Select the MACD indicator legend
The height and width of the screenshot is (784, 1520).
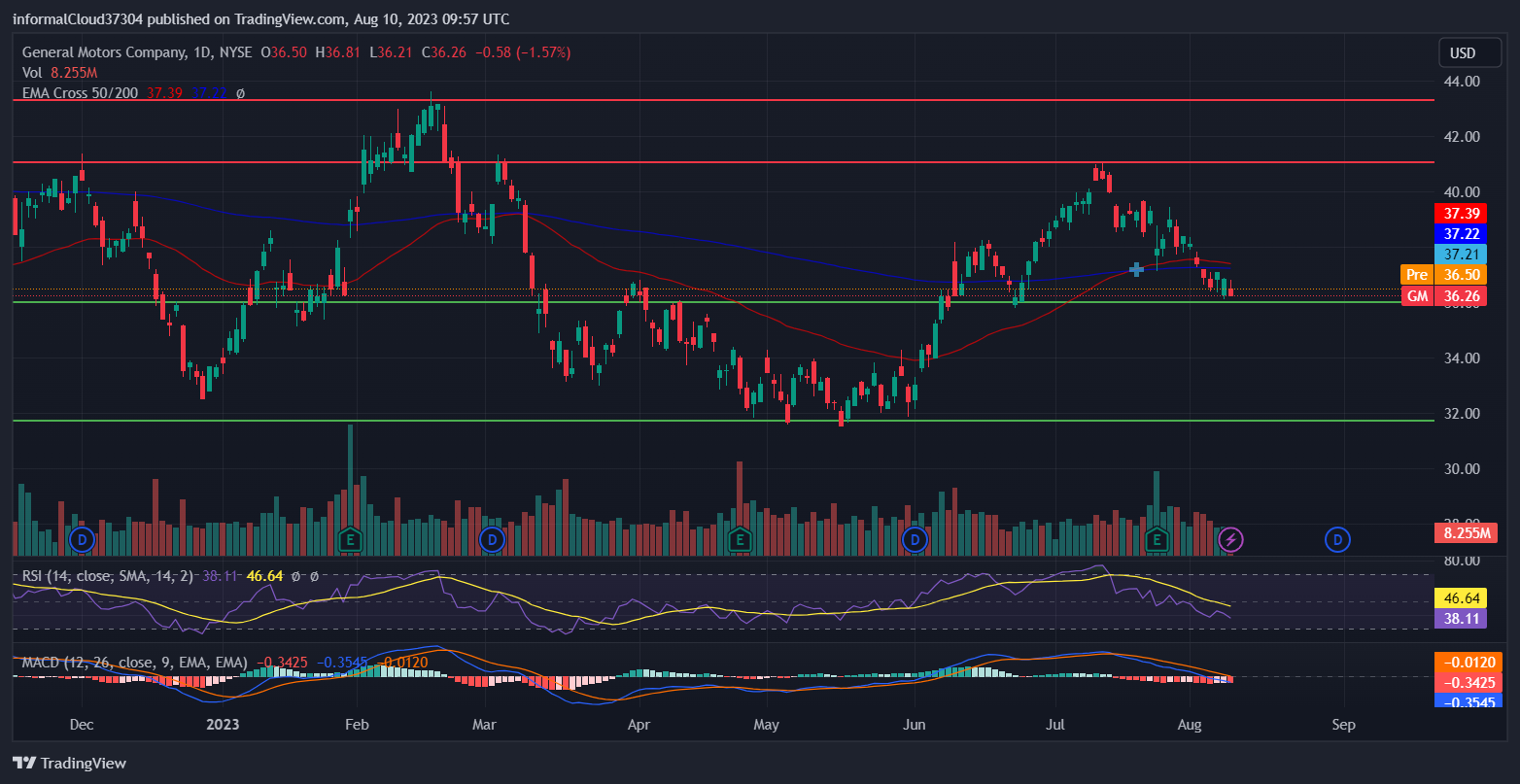pyautogui.click(x=134, y=663)
